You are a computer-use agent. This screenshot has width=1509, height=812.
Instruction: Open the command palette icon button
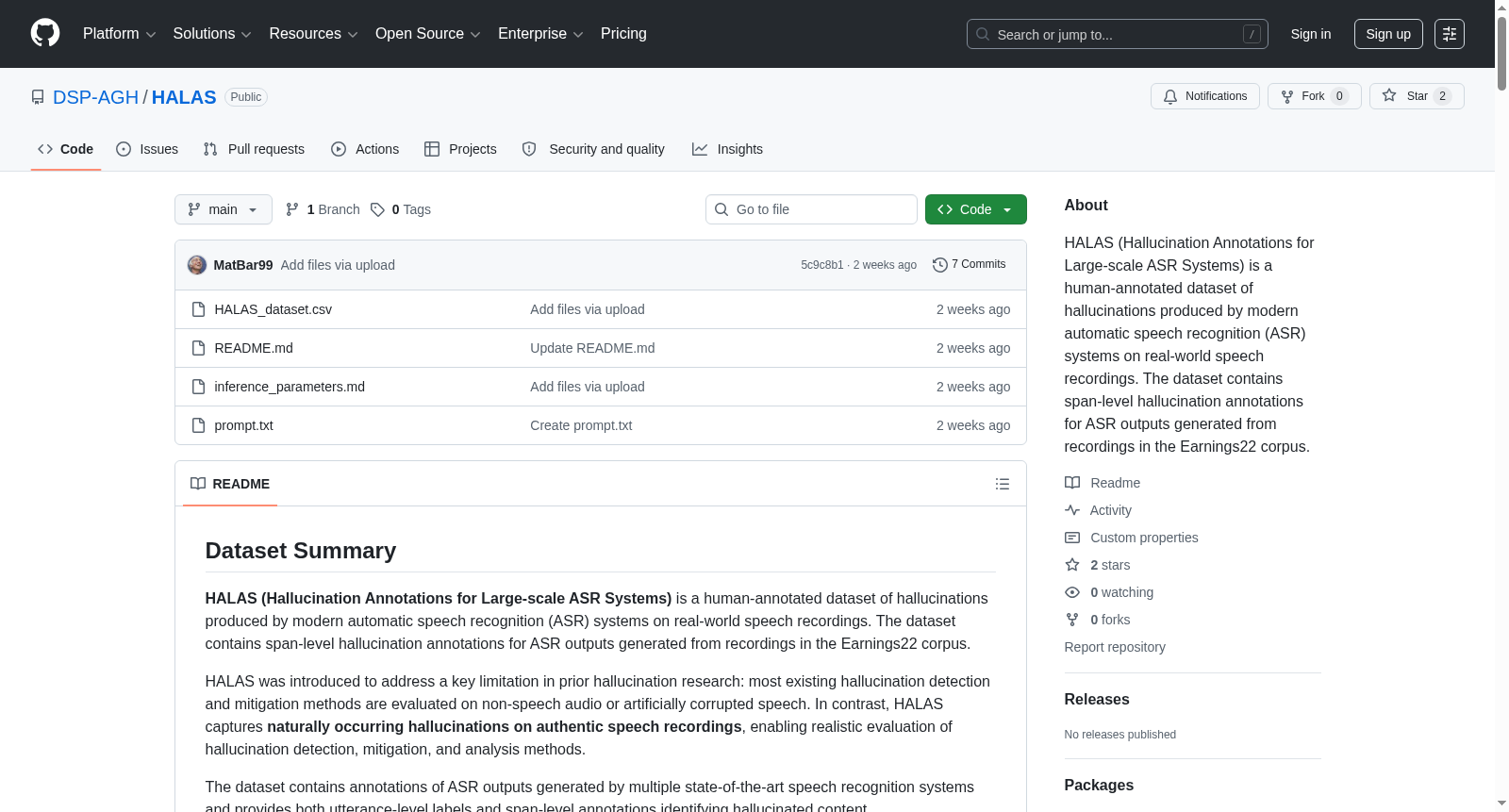pyautogui.click(x=1450, y=34)
